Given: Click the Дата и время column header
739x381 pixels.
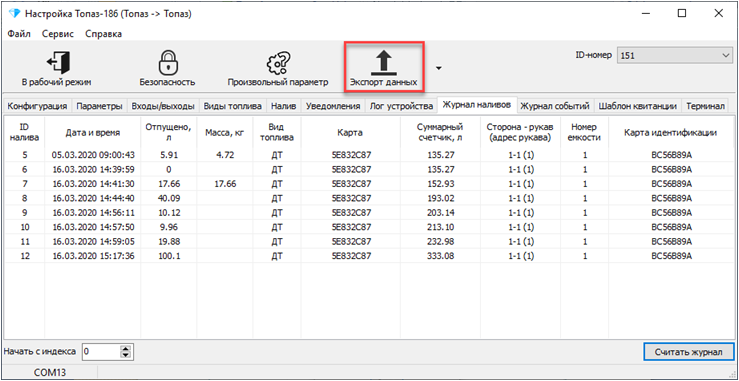Looking at the screenshot, I should (92, 133).
